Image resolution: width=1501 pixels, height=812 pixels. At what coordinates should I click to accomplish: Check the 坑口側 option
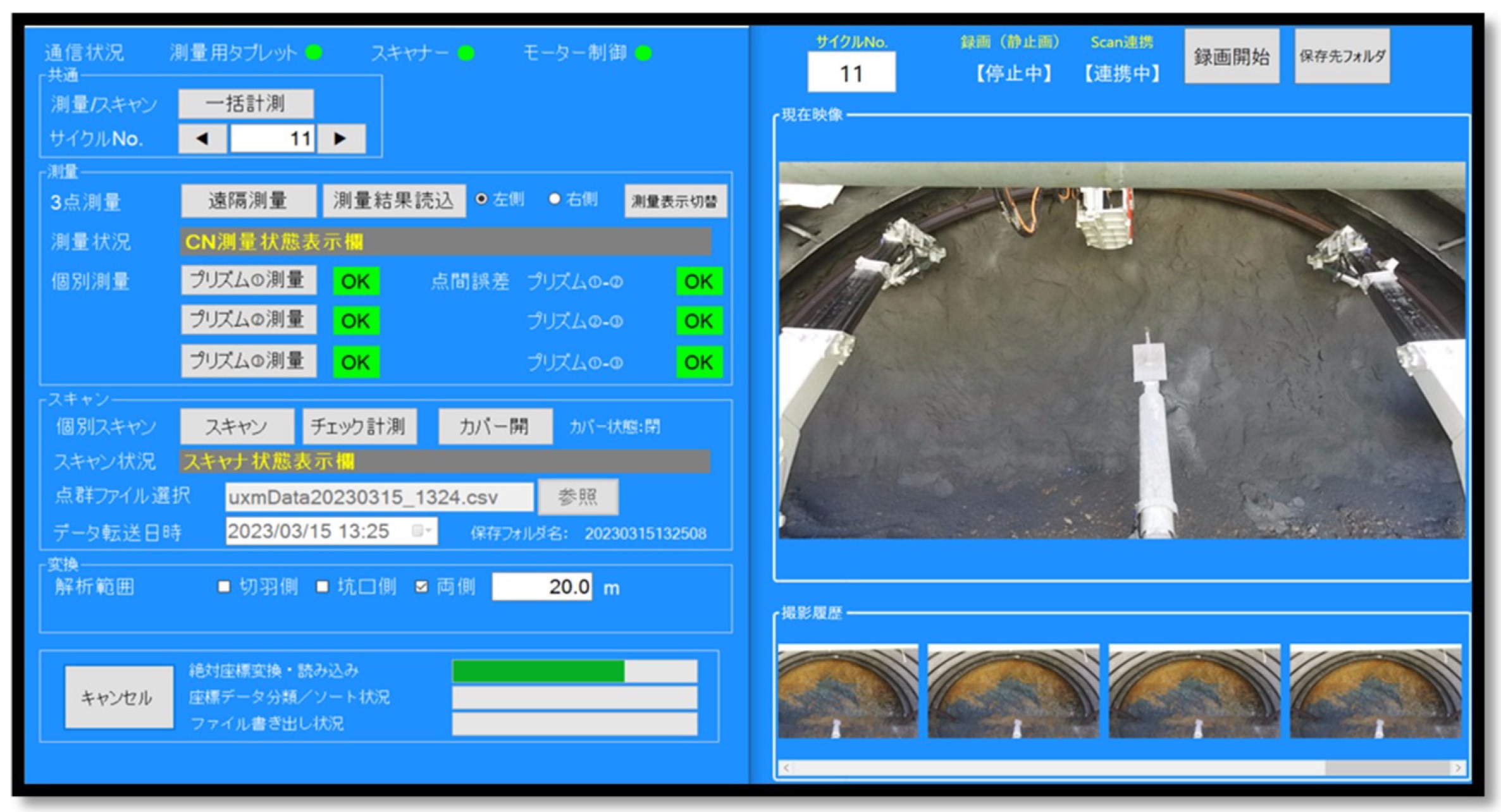[323, 587]
